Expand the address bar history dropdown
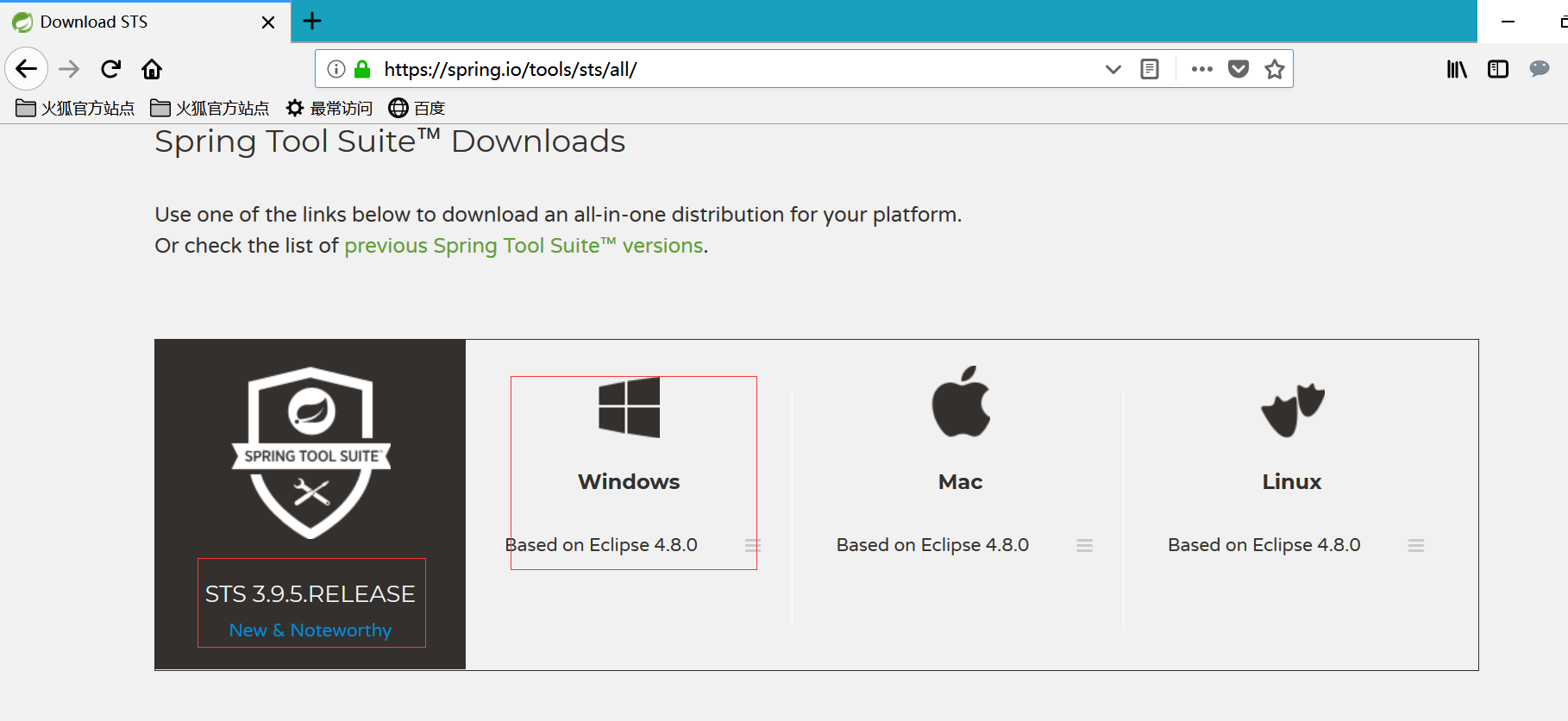The image size is (1568, 721). 1113,69
